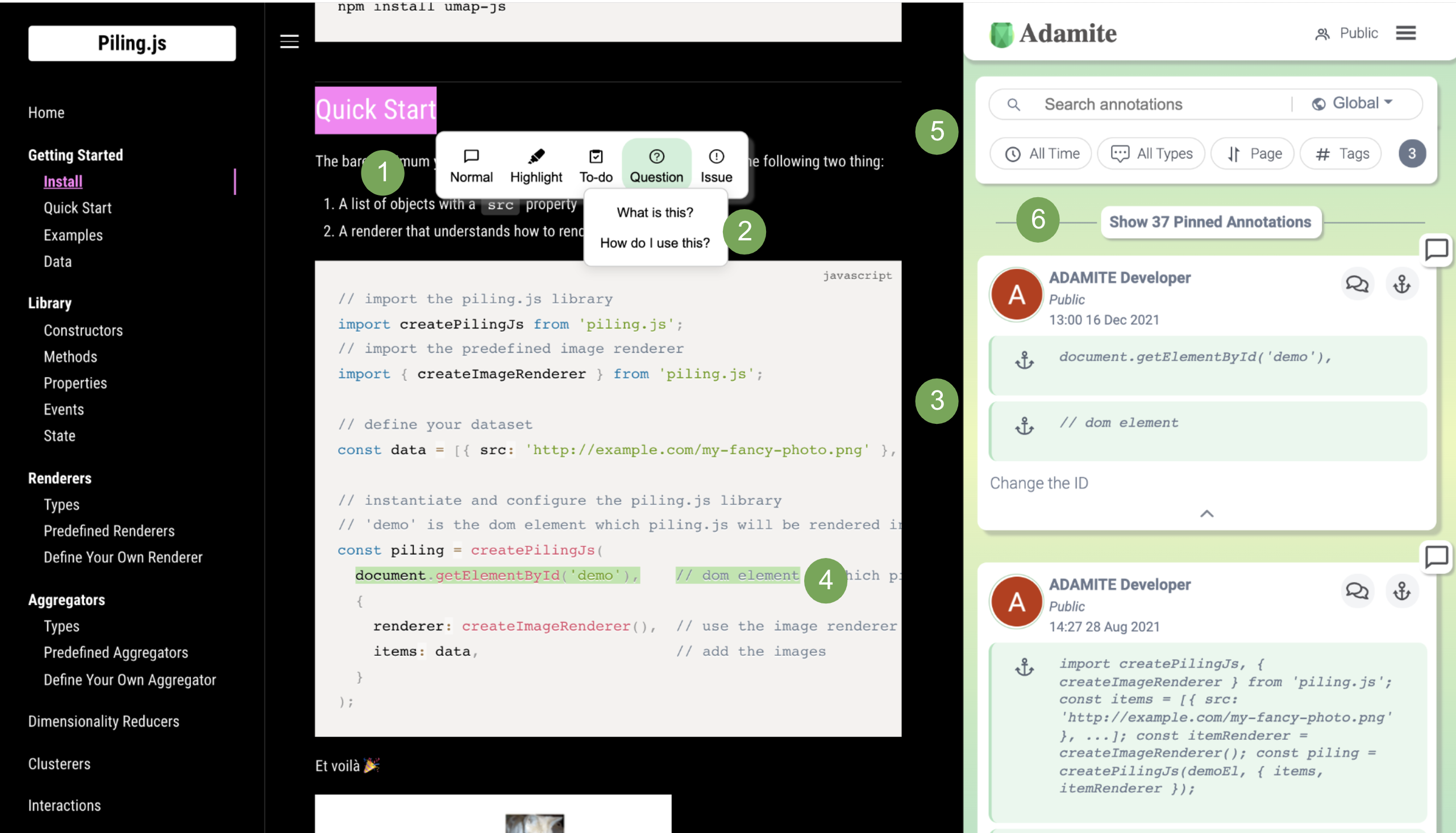Click the search magnifier icon

point(1013,105)
